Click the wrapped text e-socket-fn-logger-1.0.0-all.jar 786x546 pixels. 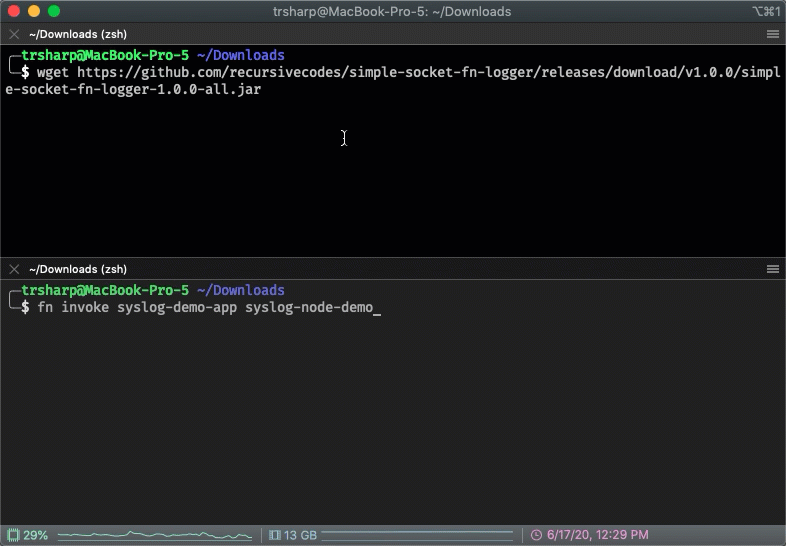(x=133, y=89)
